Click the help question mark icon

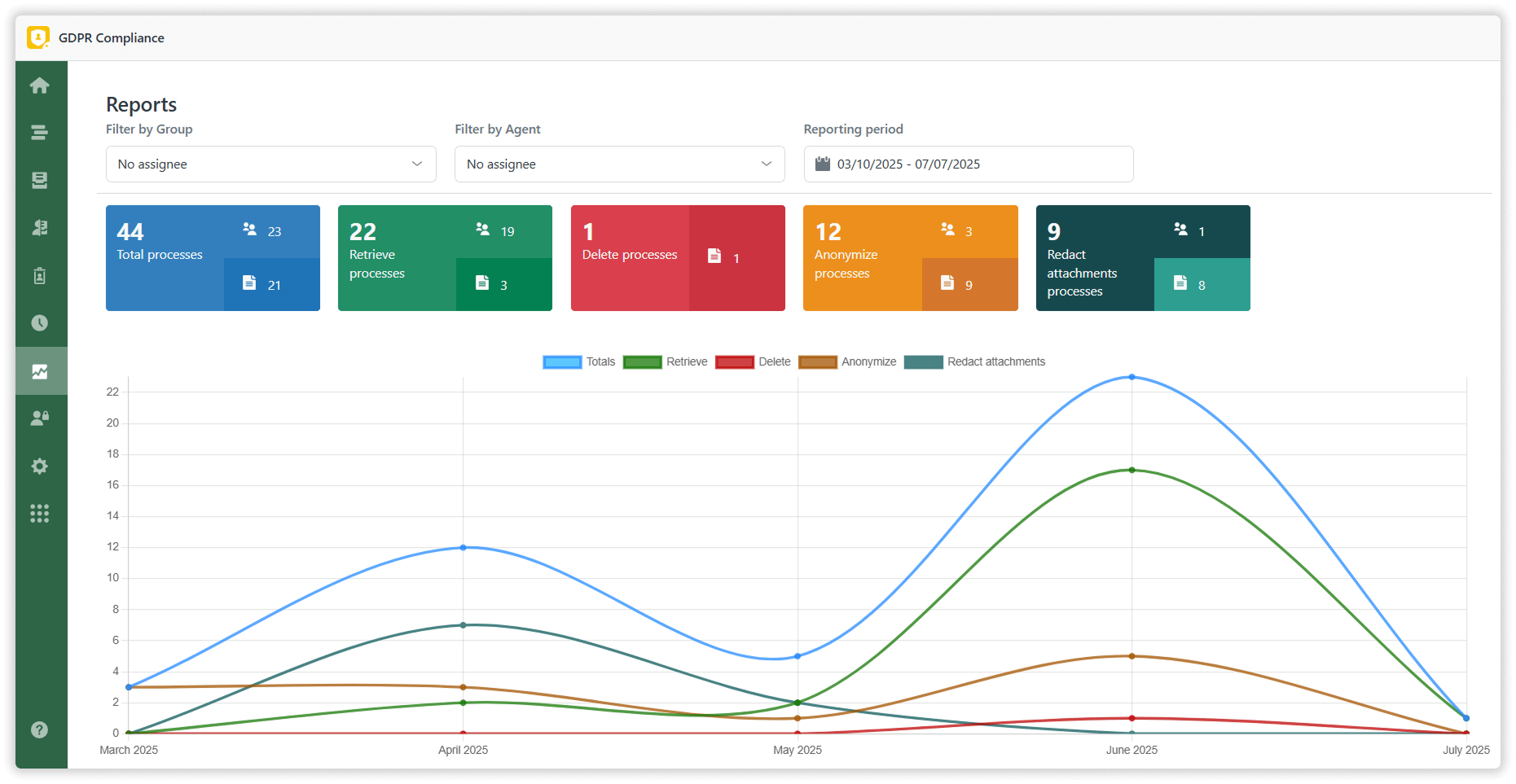click(x=39, y=729)
